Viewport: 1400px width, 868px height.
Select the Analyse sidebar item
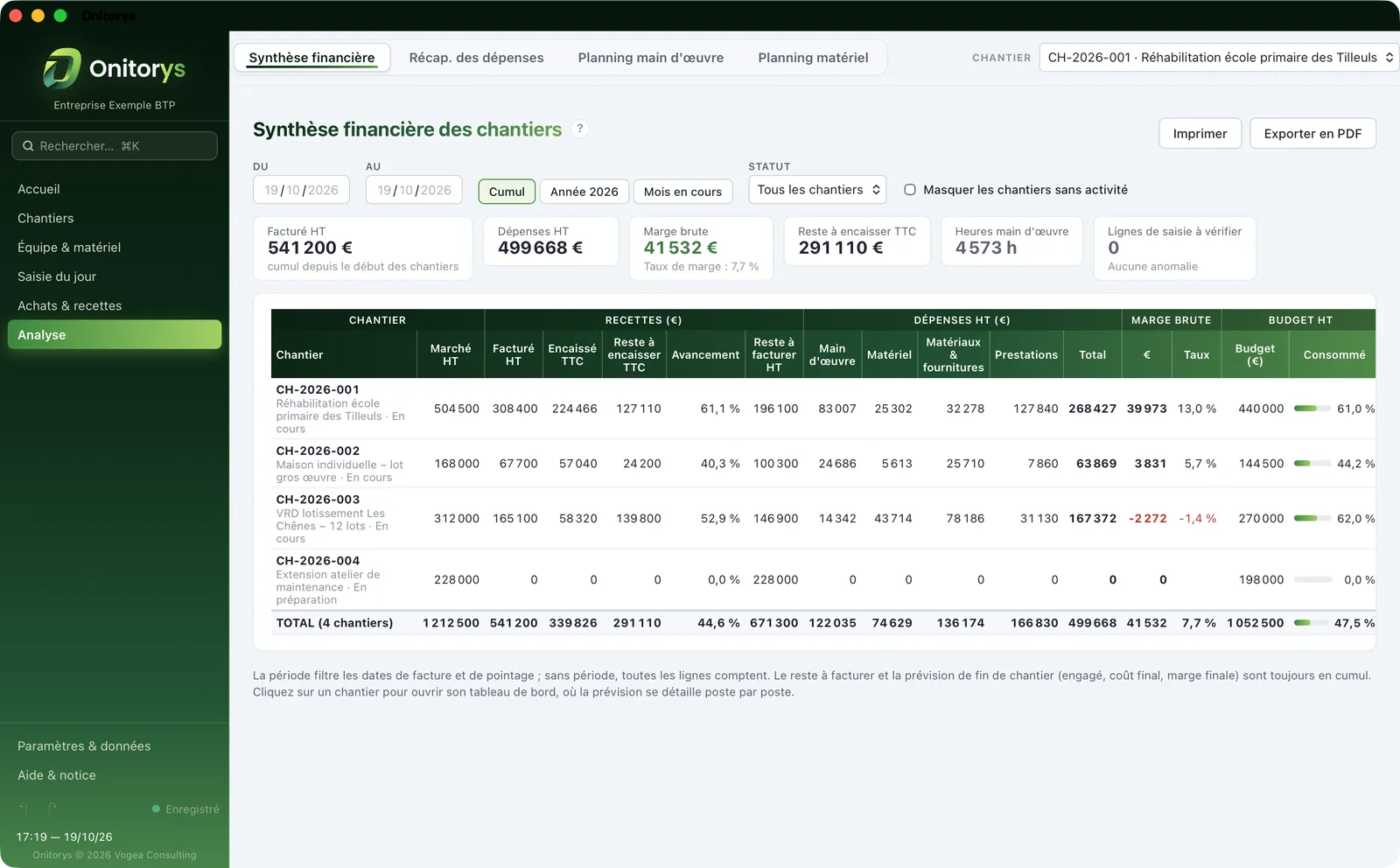115,334
